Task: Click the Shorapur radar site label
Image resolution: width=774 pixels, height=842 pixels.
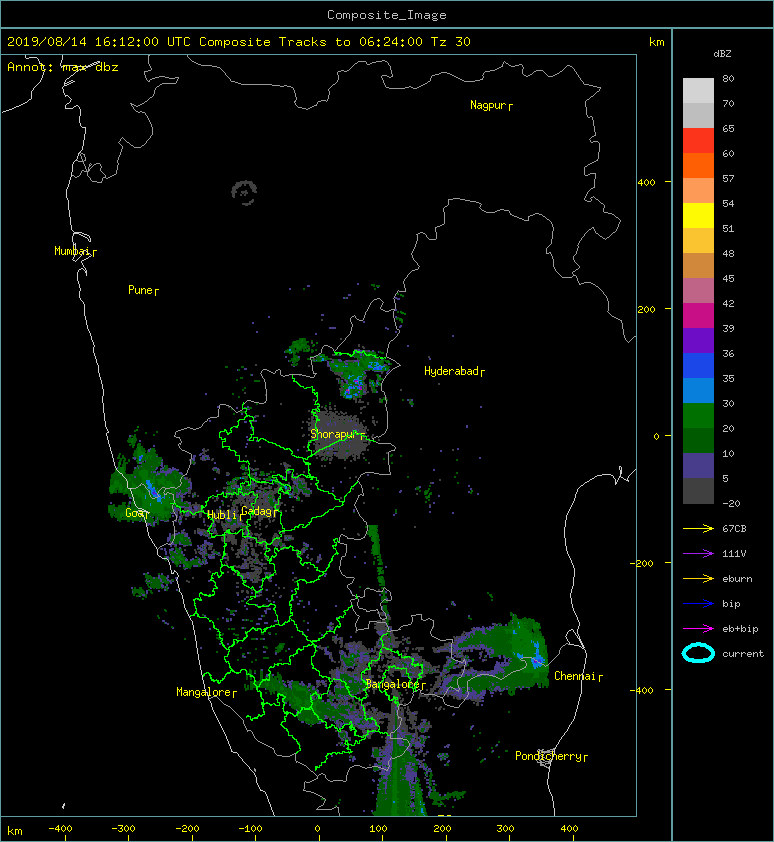Action: (333, 434)
